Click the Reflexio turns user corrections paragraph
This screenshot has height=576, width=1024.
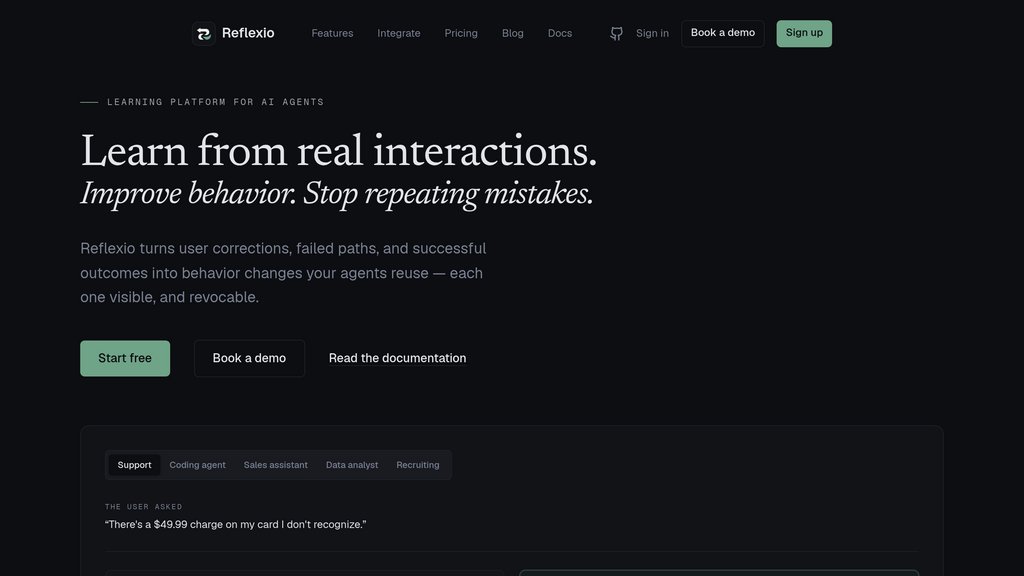point(283,272)
